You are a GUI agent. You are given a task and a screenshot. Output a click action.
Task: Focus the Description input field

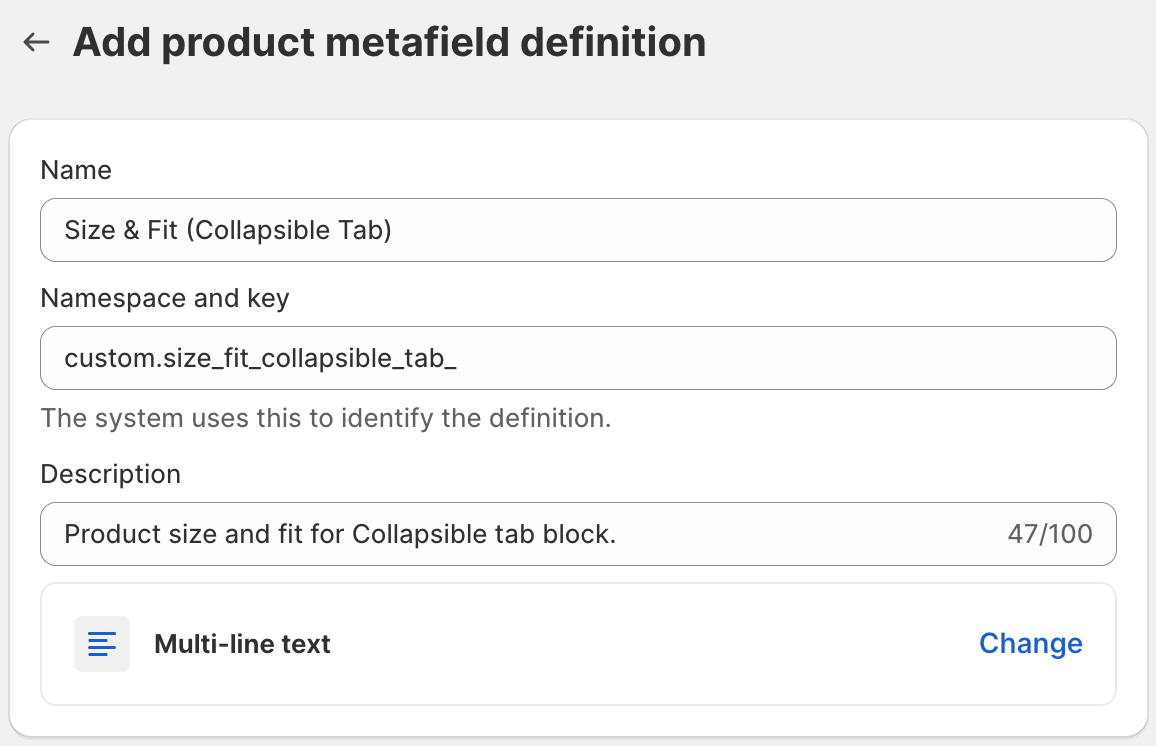800,534
